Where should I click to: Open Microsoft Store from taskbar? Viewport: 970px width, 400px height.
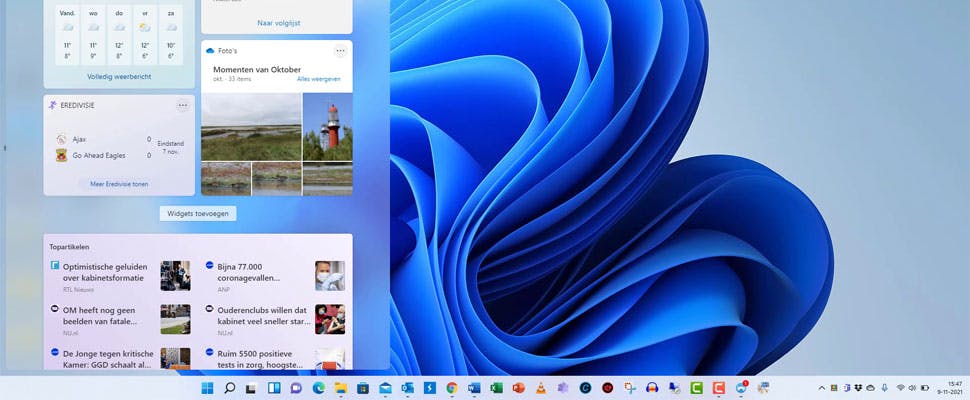tap(363, 388)
